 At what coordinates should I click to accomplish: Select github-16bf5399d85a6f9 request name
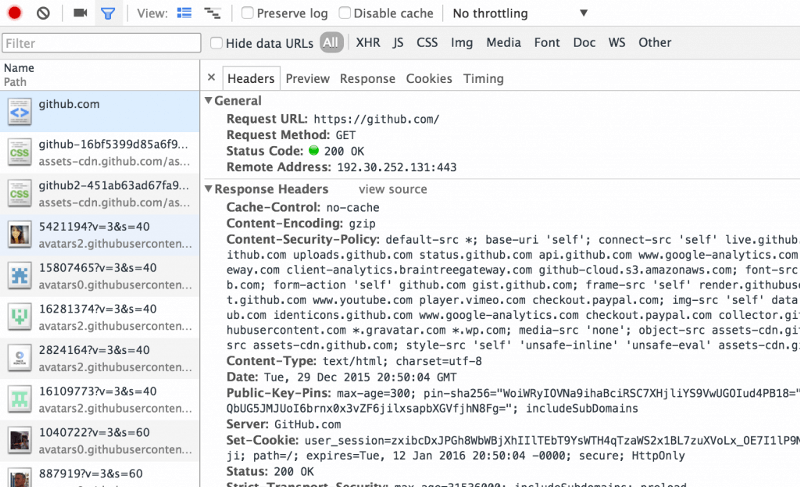[113, 144]
